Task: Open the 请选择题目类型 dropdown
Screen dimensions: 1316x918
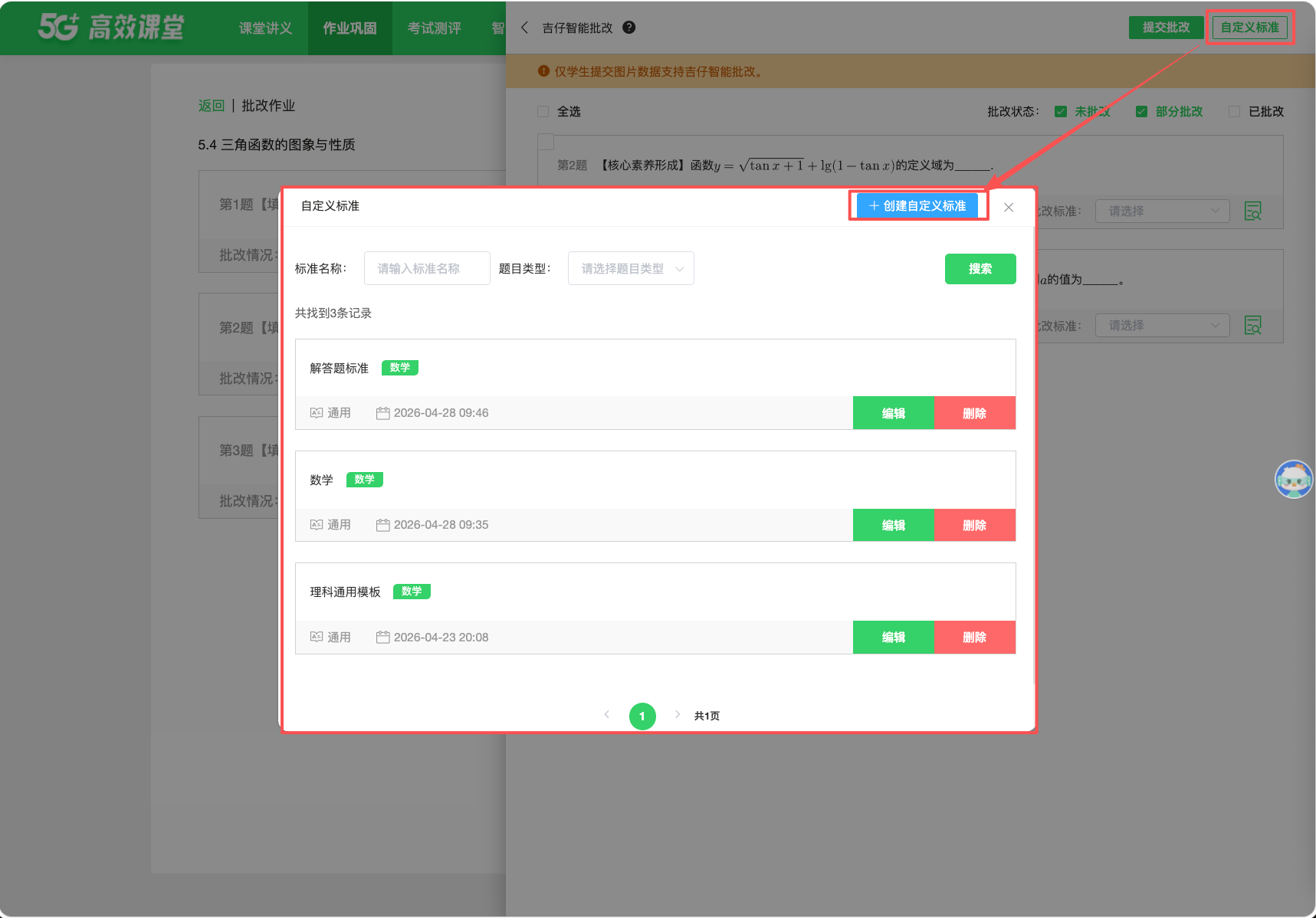Action: tap(631, 268)
